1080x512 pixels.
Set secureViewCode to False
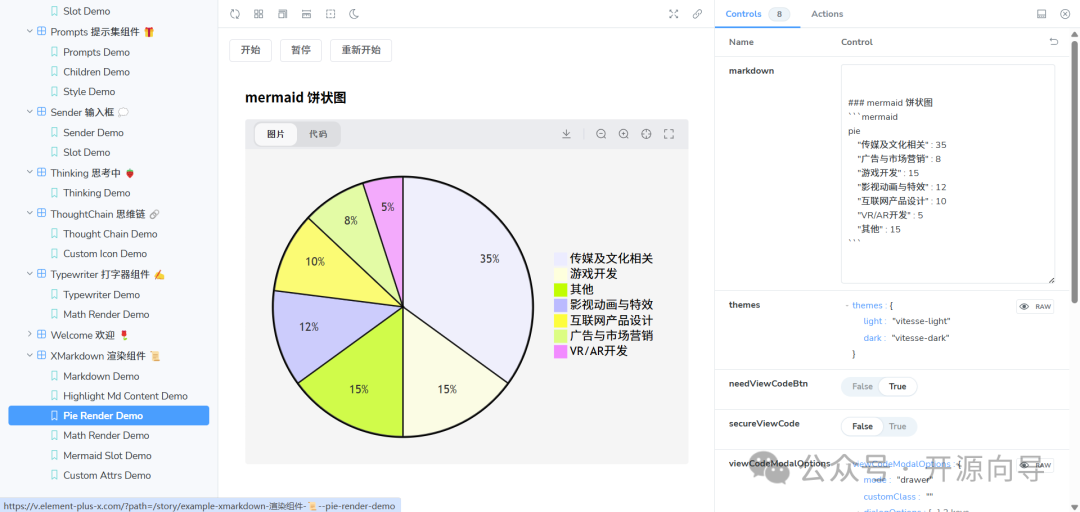tap(862, 427)
